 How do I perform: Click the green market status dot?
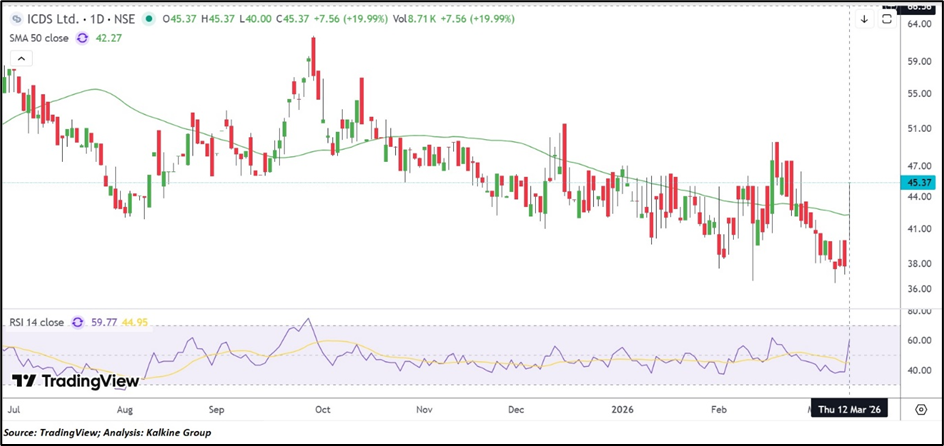click(x=149, y=19)
